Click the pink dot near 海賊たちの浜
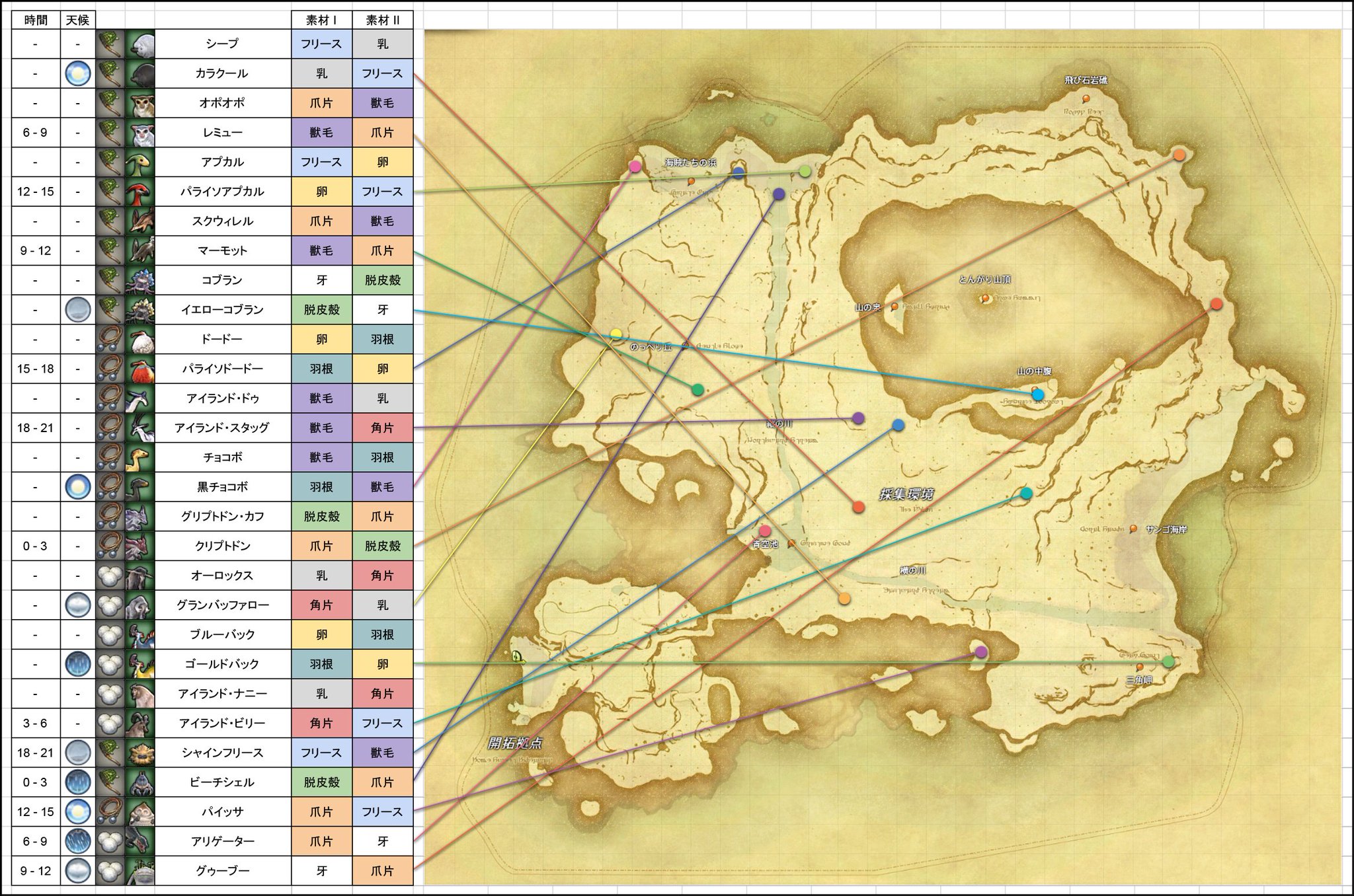The image size is (1354, 896). coord(635,167)
